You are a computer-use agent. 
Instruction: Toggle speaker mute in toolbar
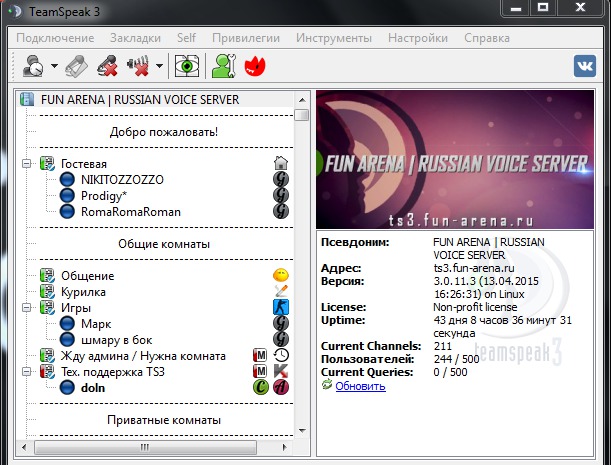click(x=138, y=67)
